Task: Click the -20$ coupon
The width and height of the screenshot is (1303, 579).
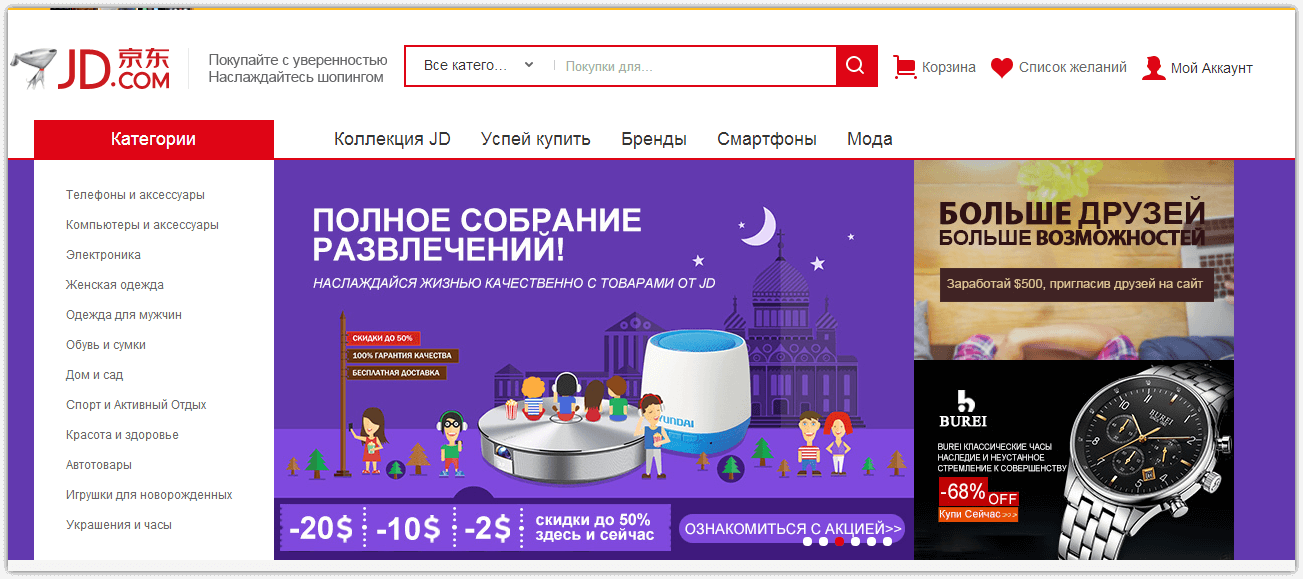Action: 320,528
